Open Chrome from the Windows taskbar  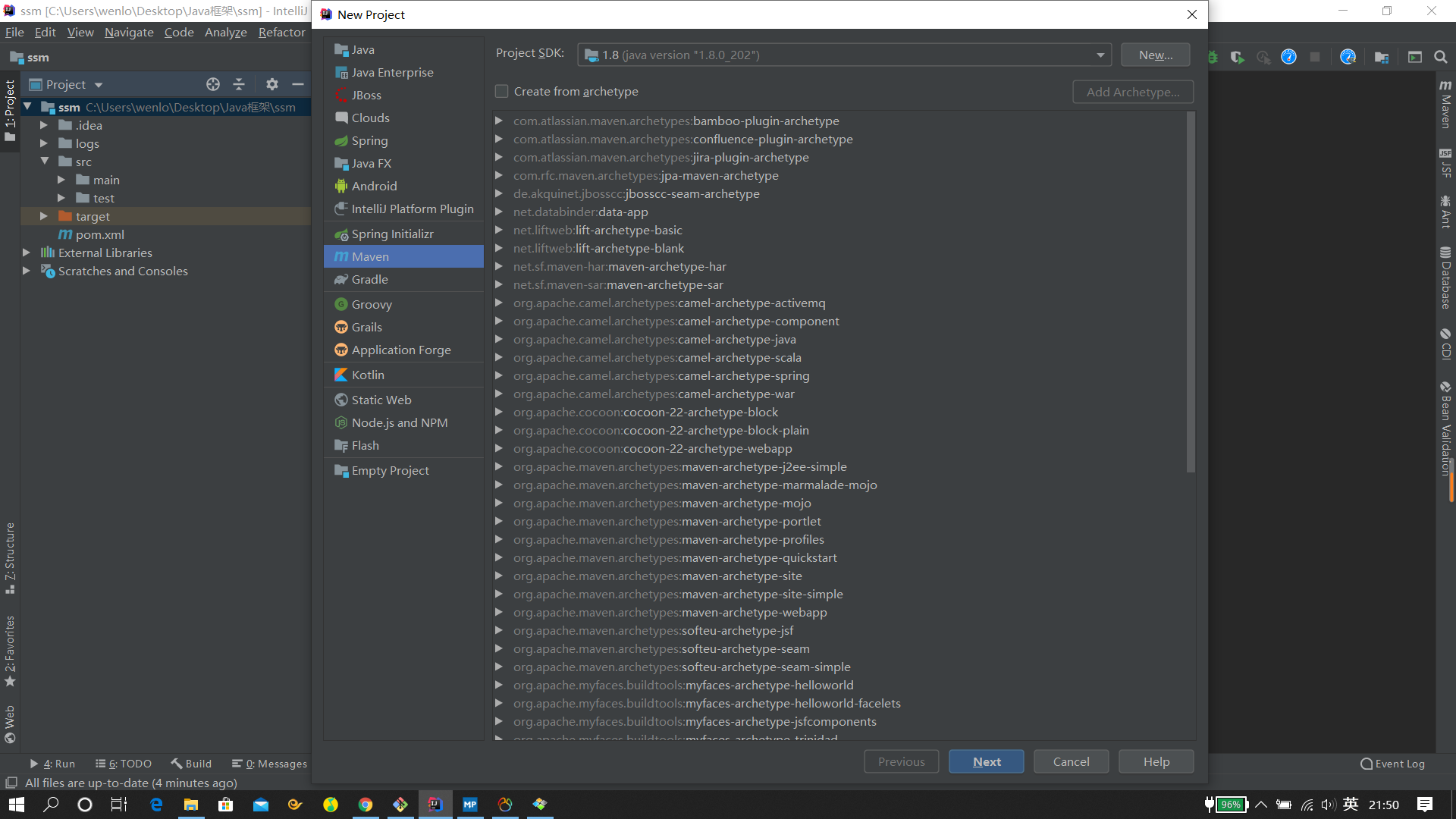point(366,805)
